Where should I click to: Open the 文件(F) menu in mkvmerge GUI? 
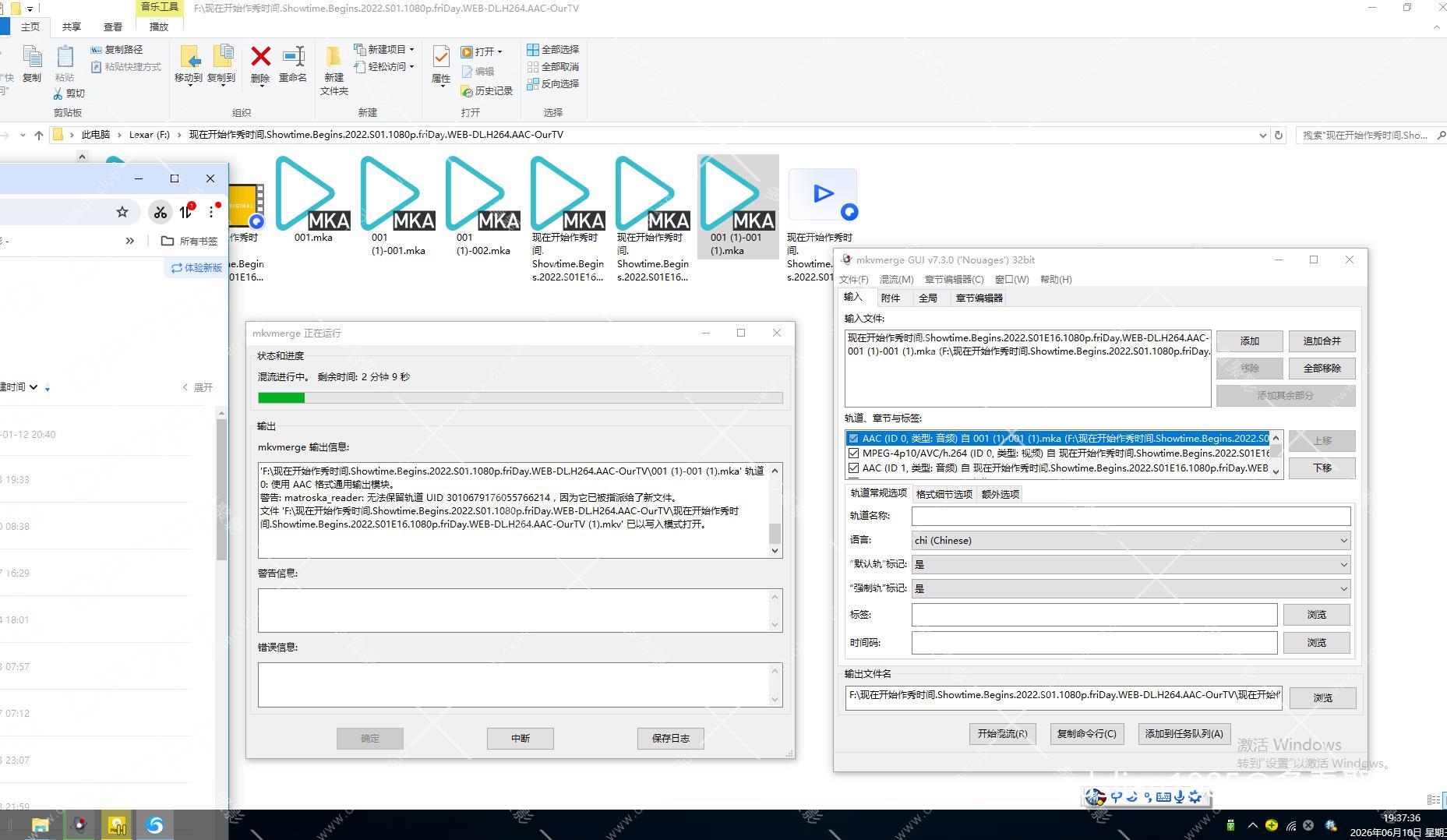[x=853, y=279]
